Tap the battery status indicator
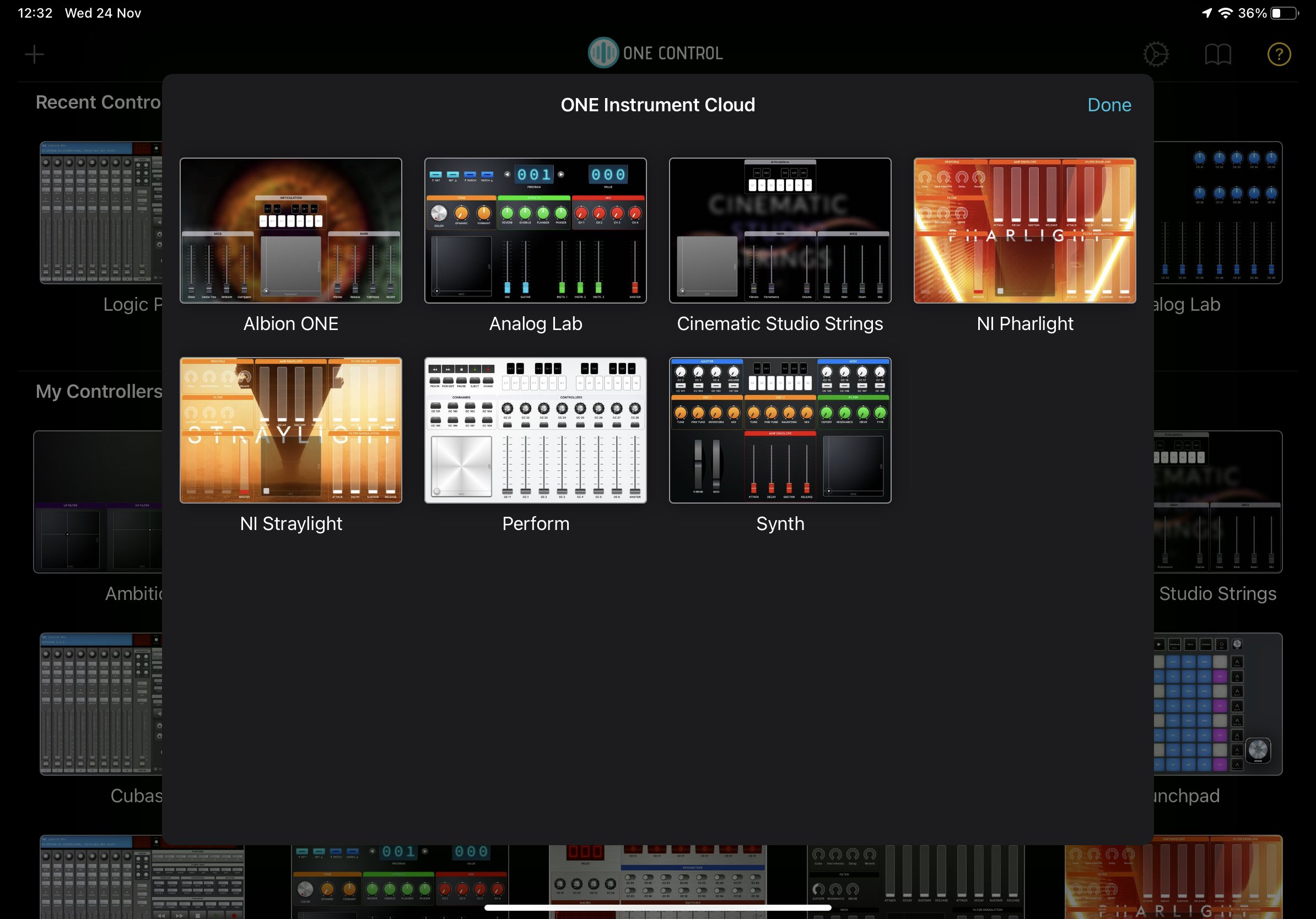Viewport: 1316px width, 919px height. coord(1285,13)
